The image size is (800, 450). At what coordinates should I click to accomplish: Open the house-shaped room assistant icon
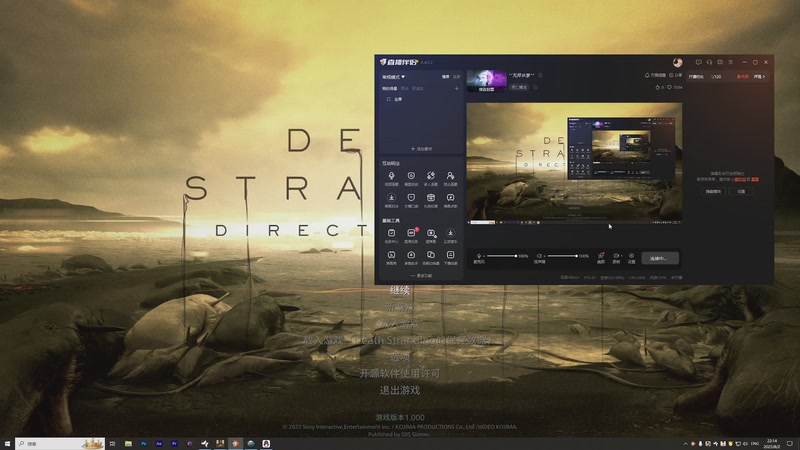pos(411,257)
